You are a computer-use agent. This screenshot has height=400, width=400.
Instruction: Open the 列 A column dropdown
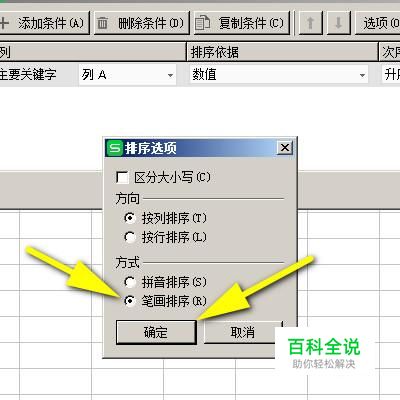point(127,75)
